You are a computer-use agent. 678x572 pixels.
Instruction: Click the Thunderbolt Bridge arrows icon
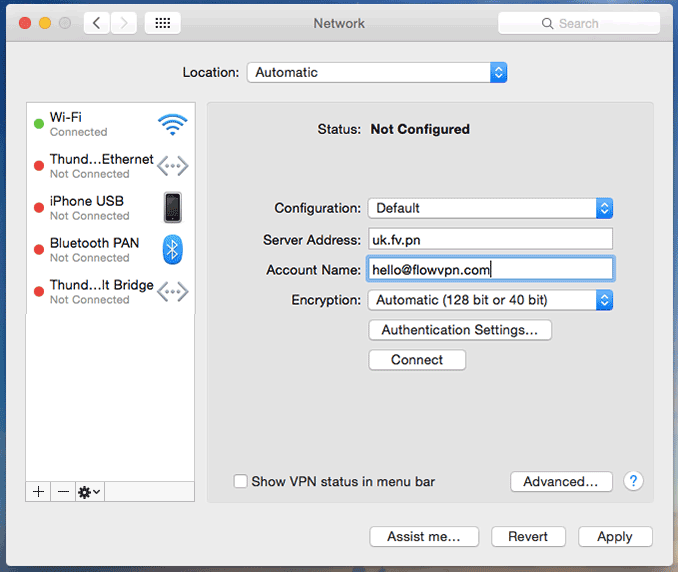(x=173, y=291)
